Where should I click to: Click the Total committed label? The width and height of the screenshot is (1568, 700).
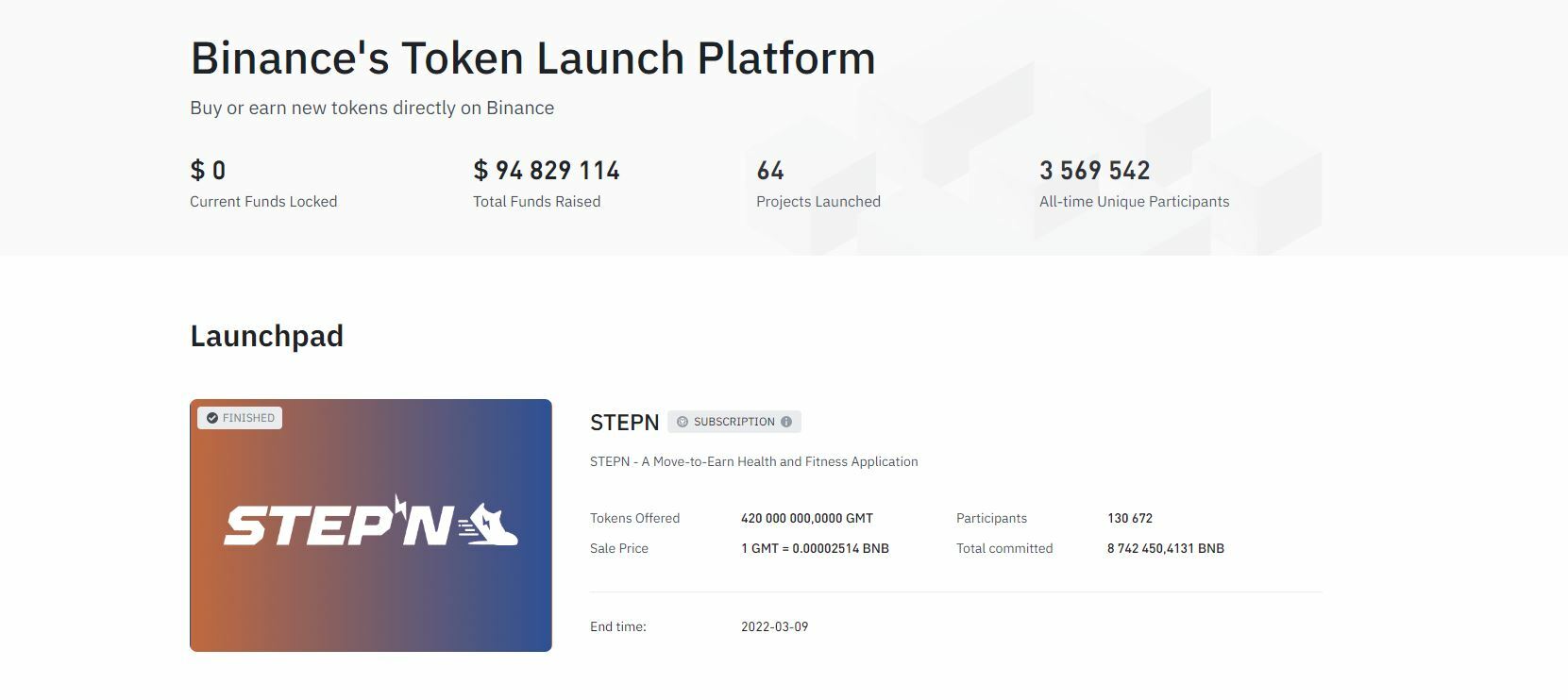(x=1004, y=548)
